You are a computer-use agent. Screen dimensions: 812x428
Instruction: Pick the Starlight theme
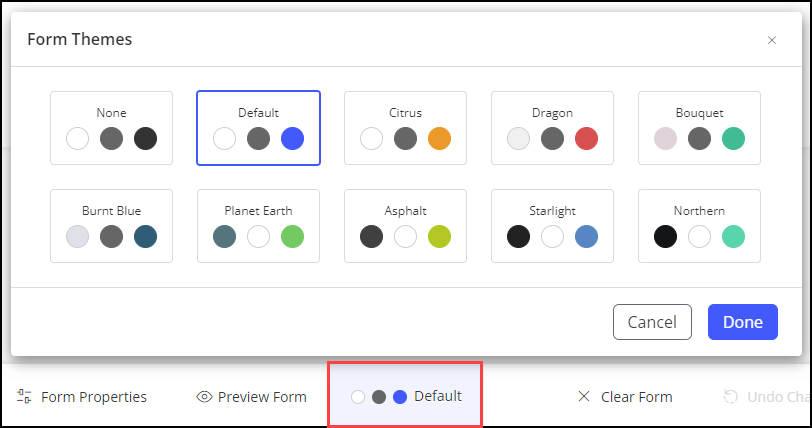[552, 226]
